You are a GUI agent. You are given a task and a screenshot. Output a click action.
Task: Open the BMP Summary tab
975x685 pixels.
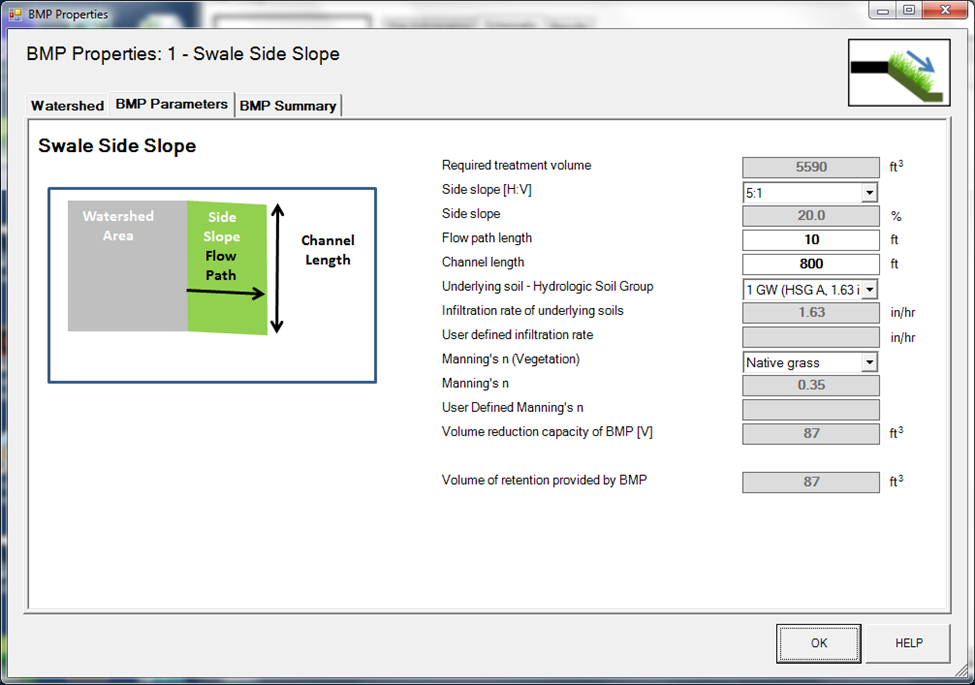point(288,105)
